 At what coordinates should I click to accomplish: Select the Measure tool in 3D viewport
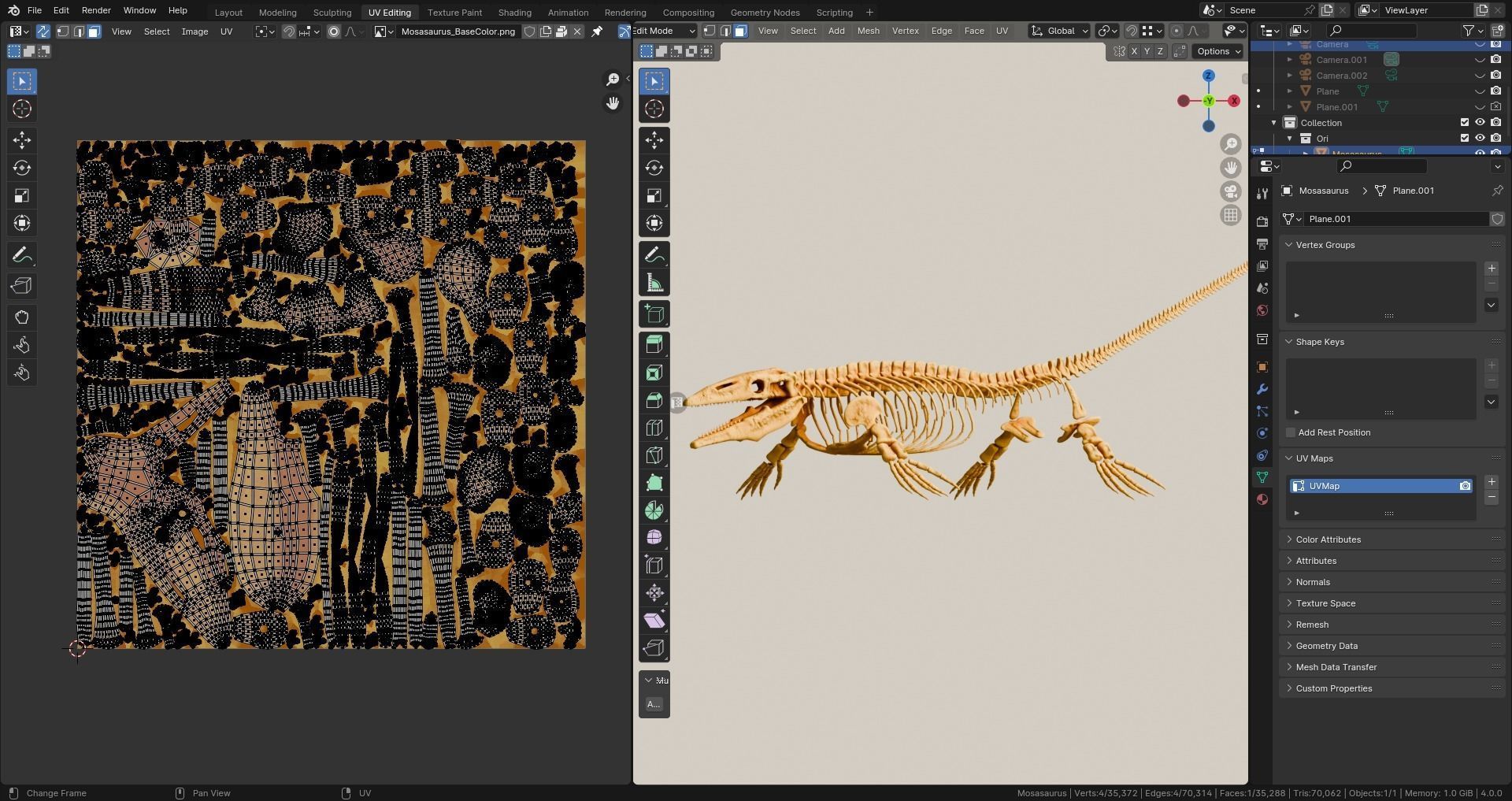654,283
